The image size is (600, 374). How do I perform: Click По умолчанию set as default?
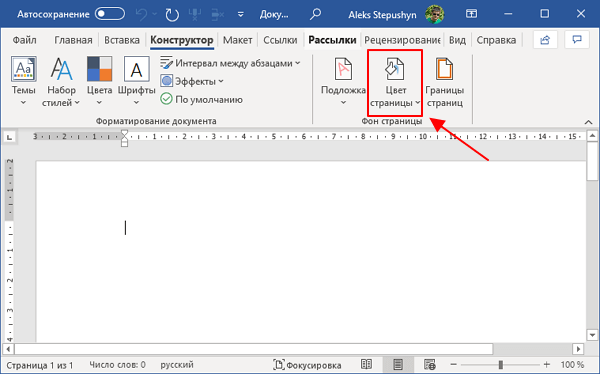pos(201,100)
